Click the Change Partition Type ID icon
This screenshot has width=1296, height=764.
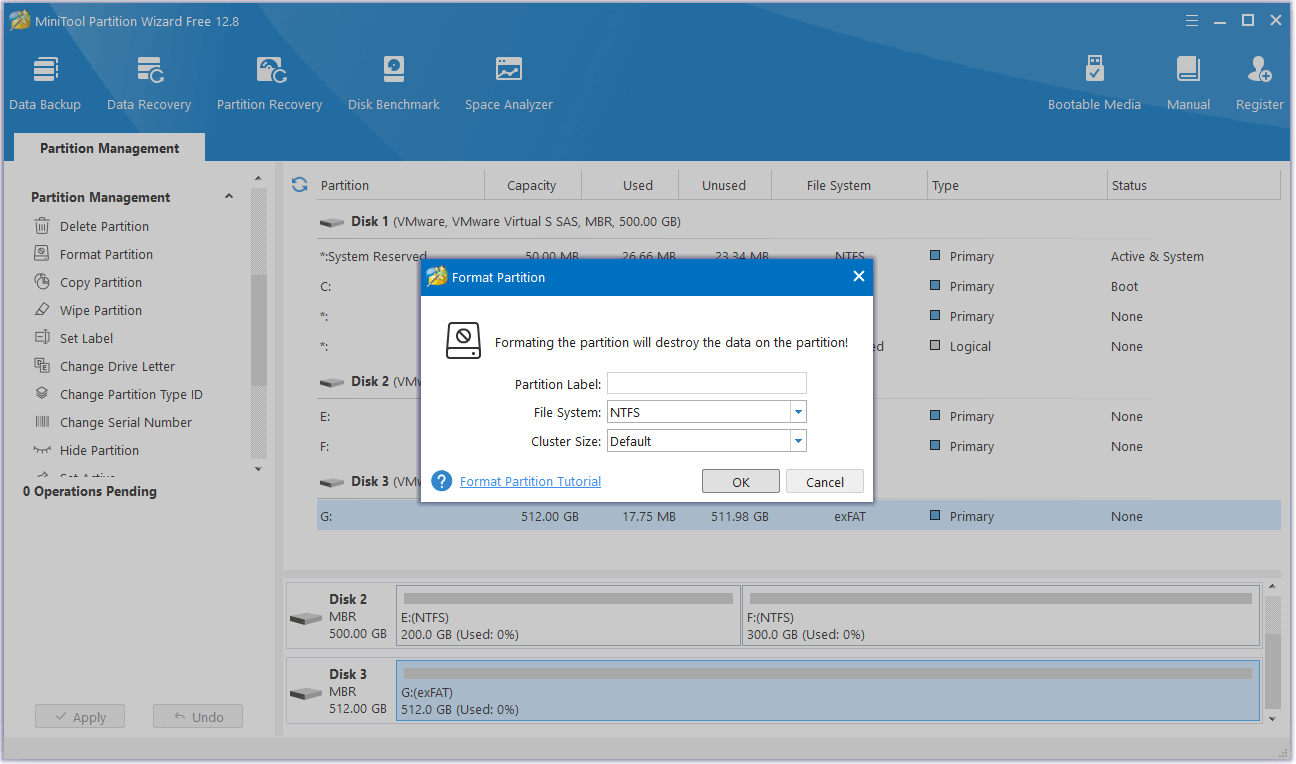click(42, 394)
